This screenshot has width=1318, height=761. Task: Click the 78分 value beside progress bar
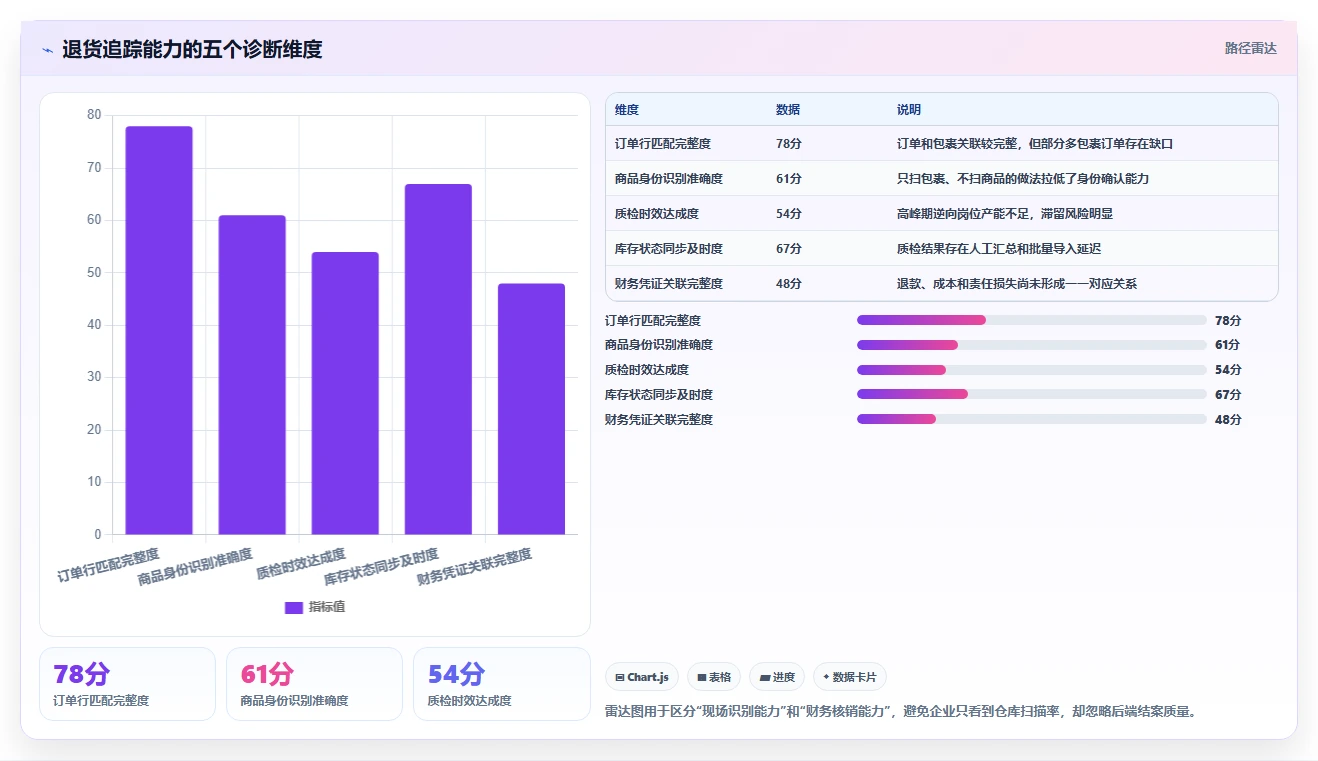pyautogui.click(x=1228, y=321)
